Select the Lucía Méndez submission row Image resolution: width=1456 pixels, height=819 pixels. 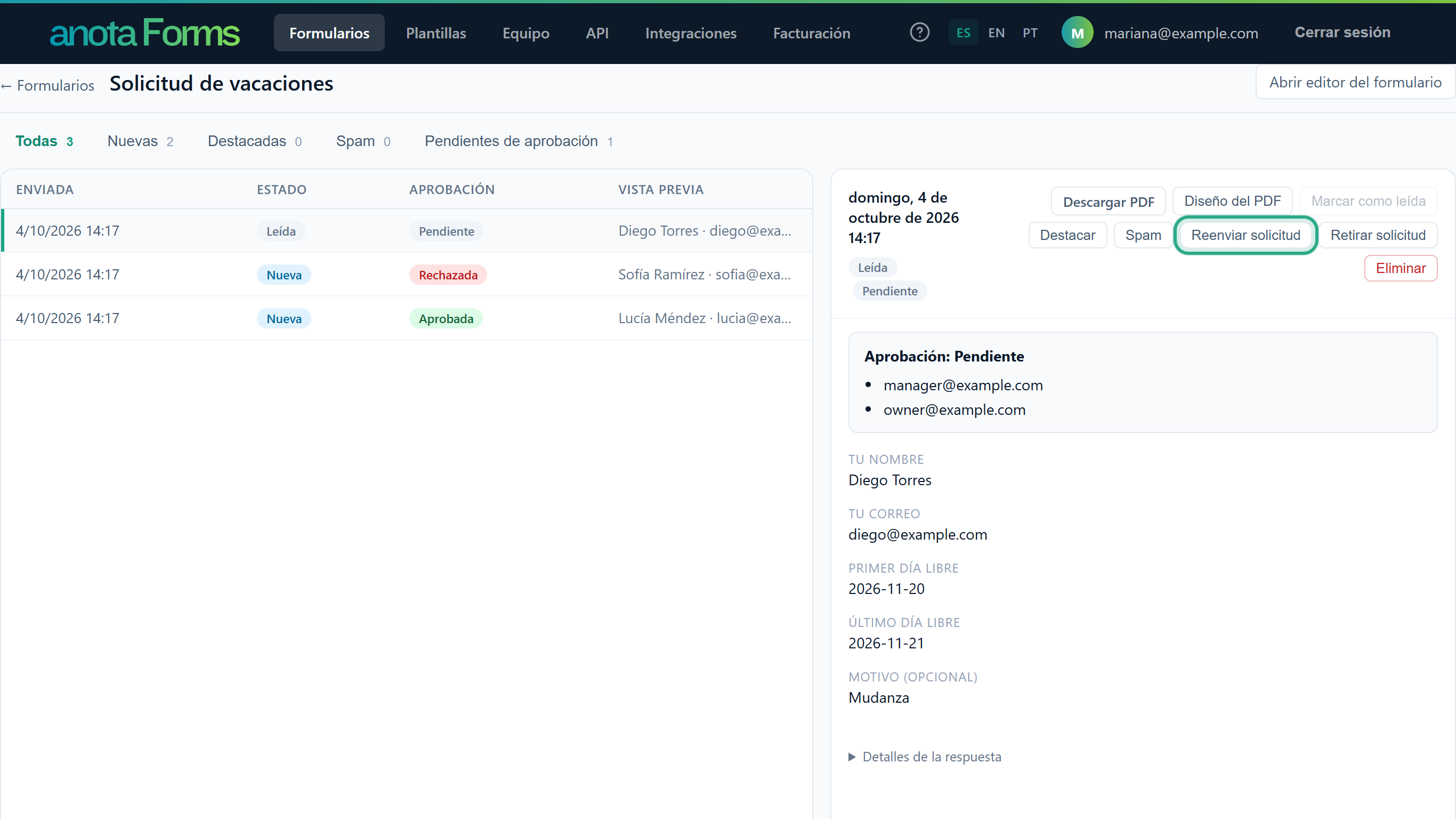(x=407, y=318)
